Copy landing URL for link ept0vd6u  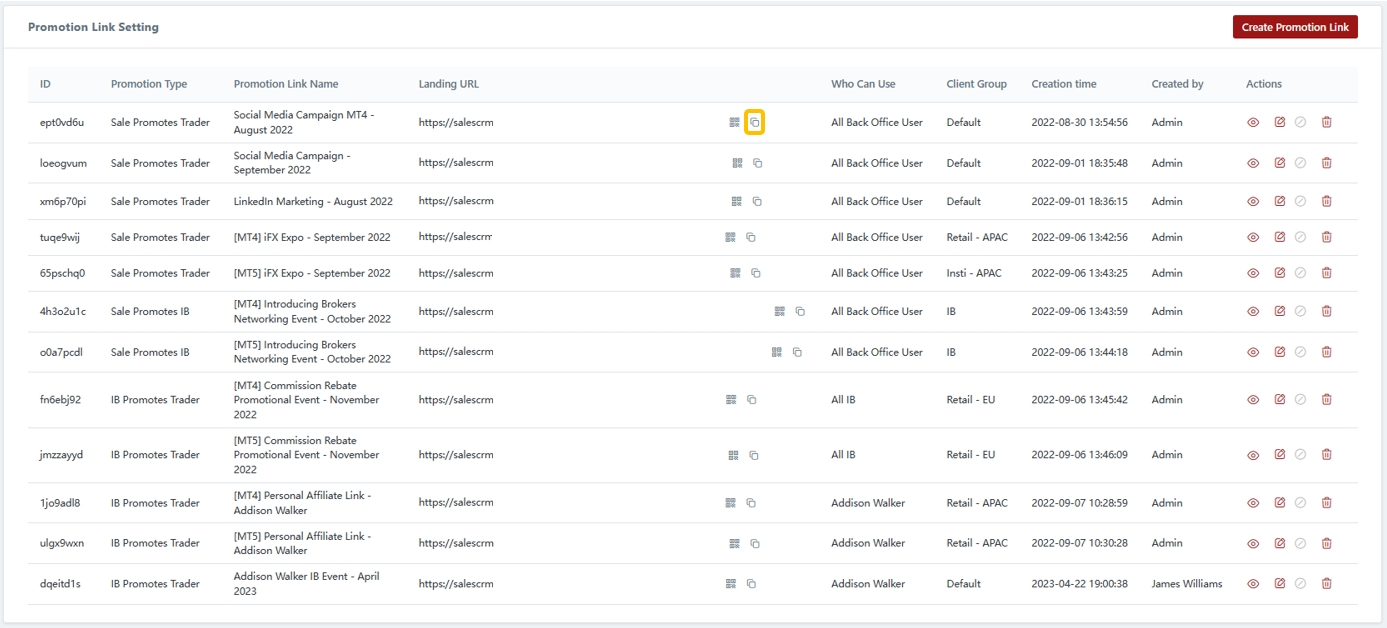click(x=755, y=122)
